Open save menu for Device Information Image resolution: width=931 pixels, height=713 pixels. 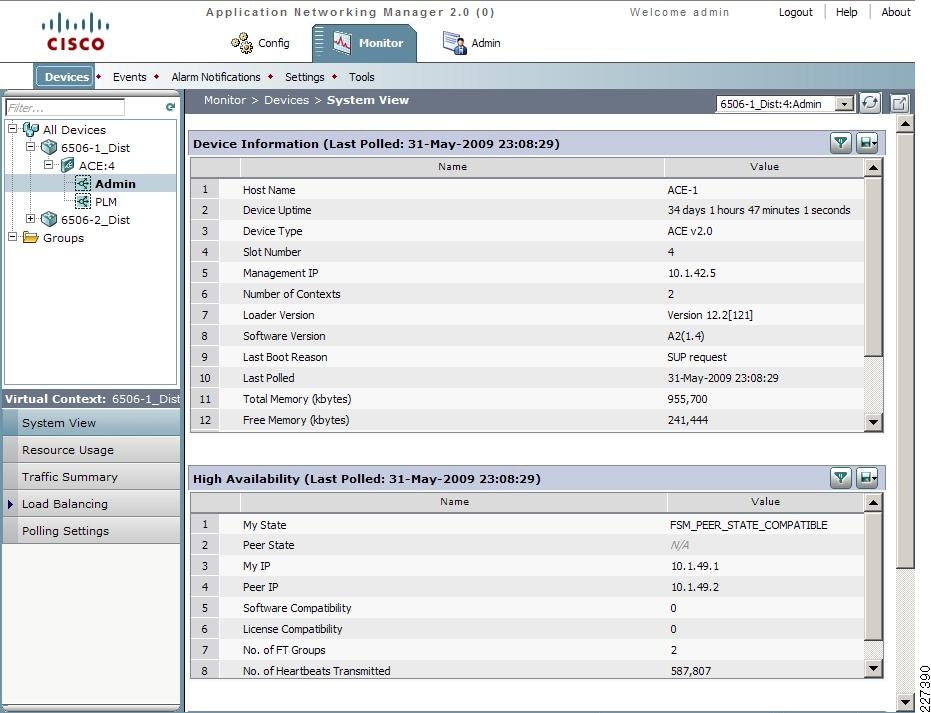867,143
